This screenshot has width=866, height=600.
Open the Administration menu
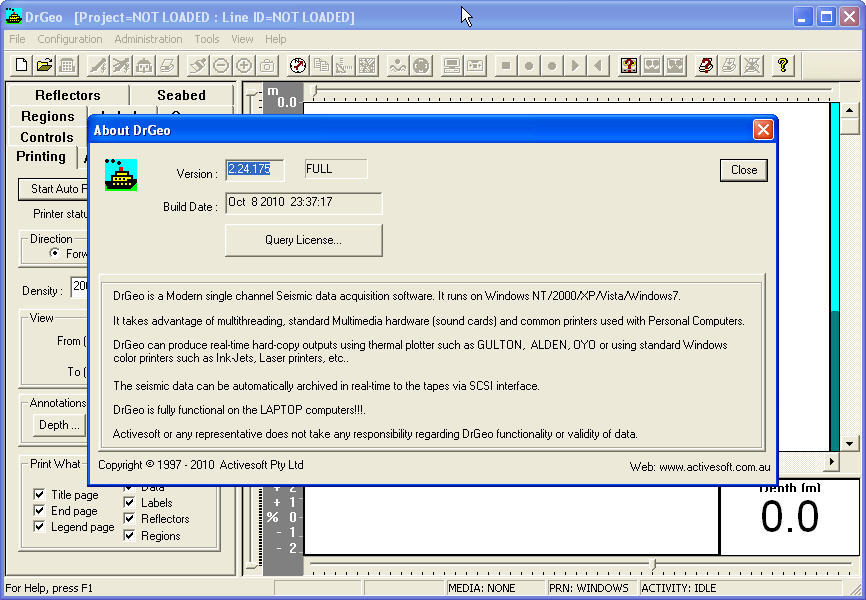[148, 39]
